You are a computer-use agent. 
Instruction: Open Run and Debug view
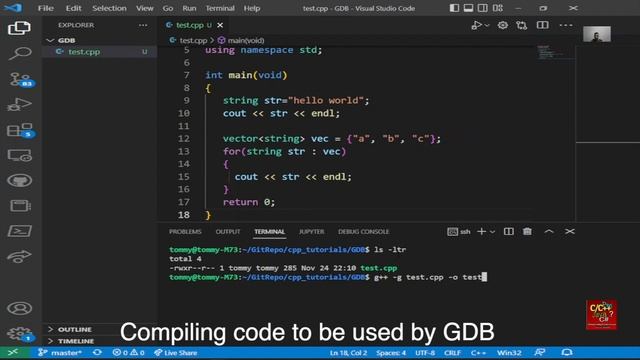point(19,104)
